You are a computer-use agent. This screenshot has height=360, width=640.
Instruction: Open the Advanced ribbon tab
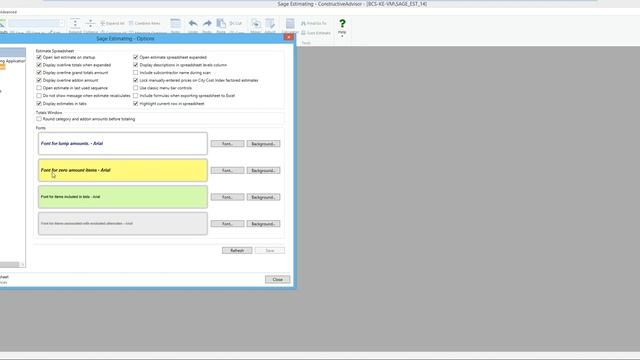pos(8,12)
